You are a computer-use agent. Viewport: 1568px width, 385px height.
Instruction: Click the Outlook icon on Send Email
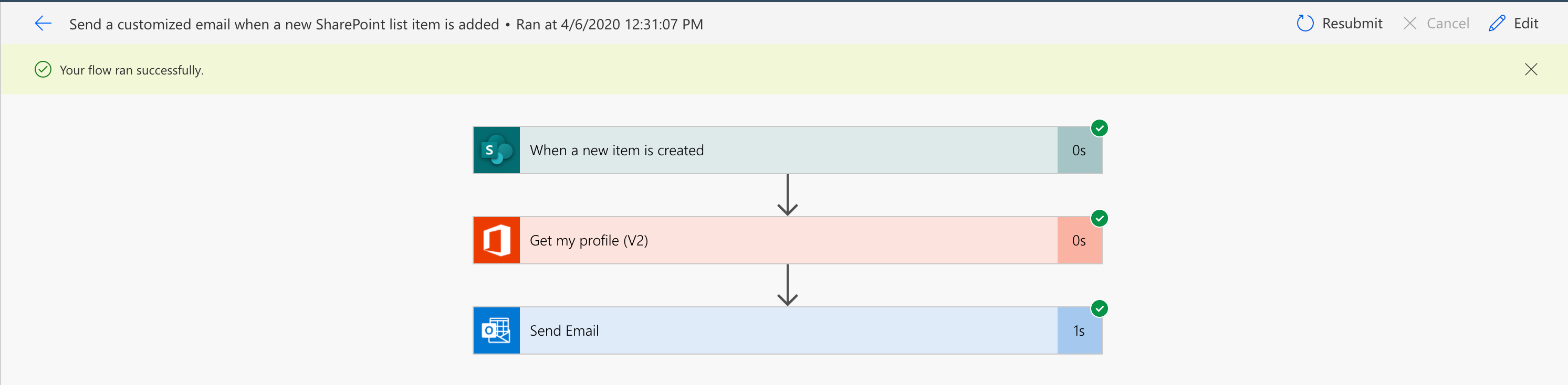click(x=496, y=330)
